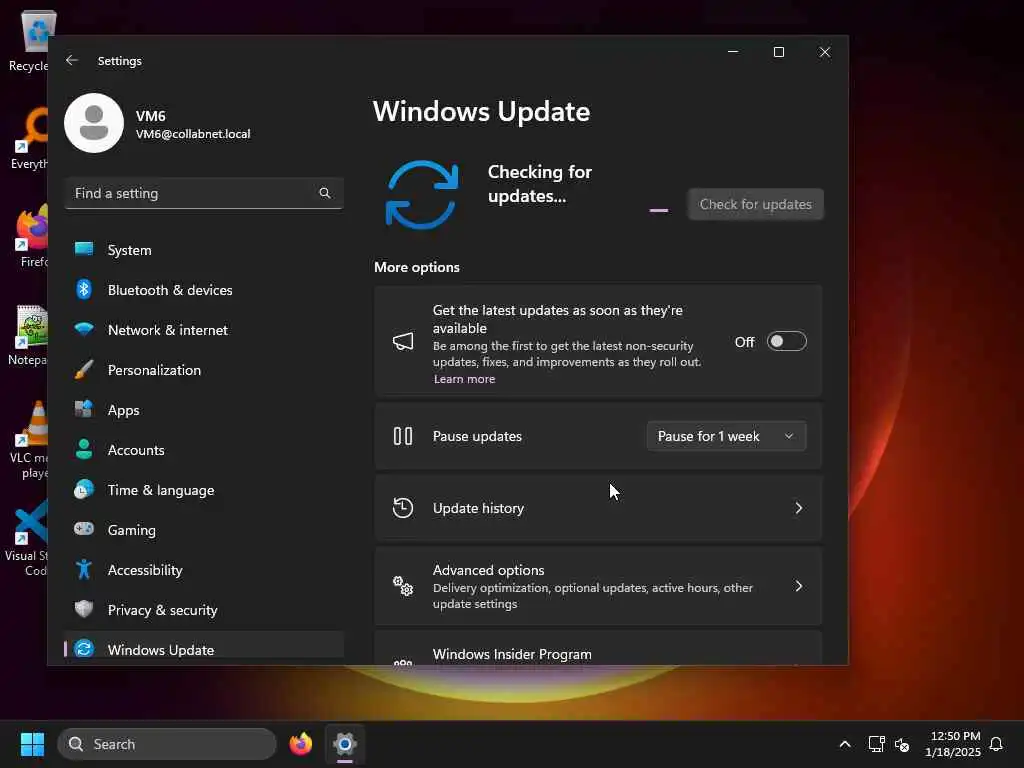Viewport: 1024px width, 768px height.
Task: Click the Windows Update sync icon in sidebar
Action: [84, 648]
